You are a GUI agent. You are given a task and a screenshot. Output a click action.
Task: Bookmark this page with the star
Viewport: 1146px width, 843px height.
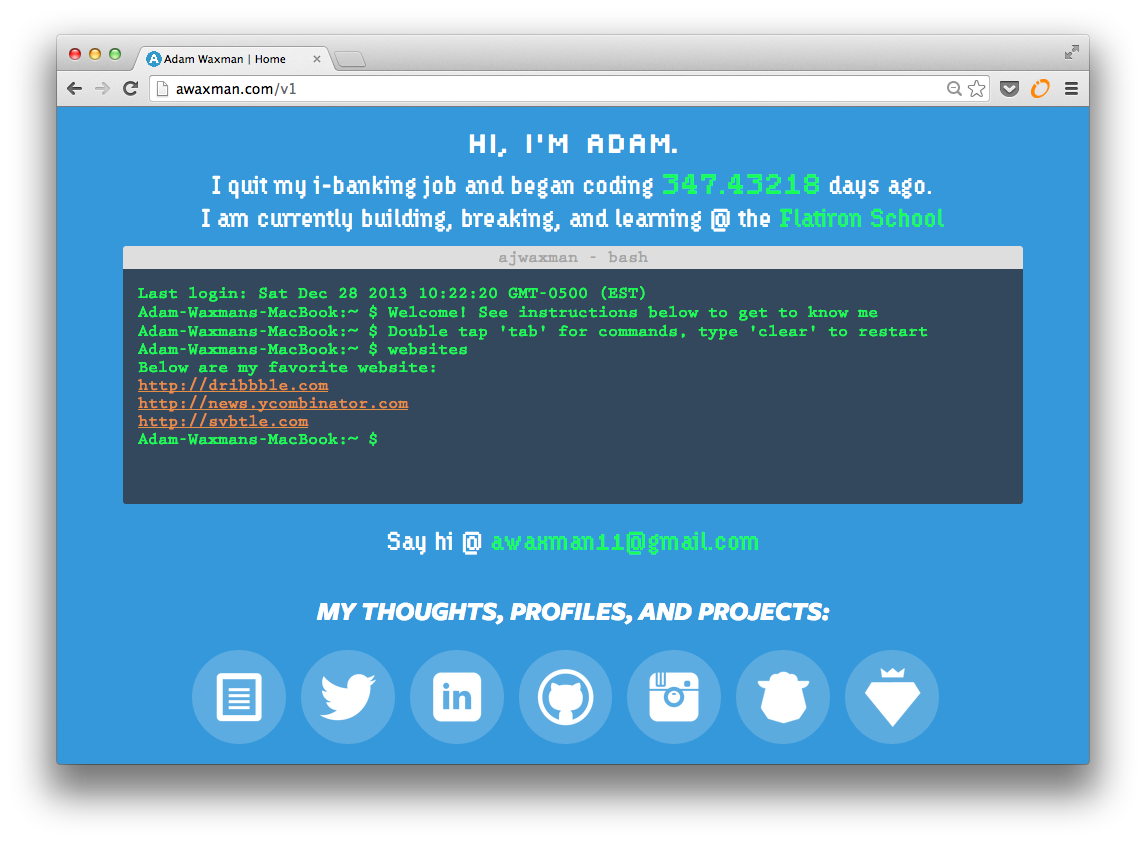976,88
